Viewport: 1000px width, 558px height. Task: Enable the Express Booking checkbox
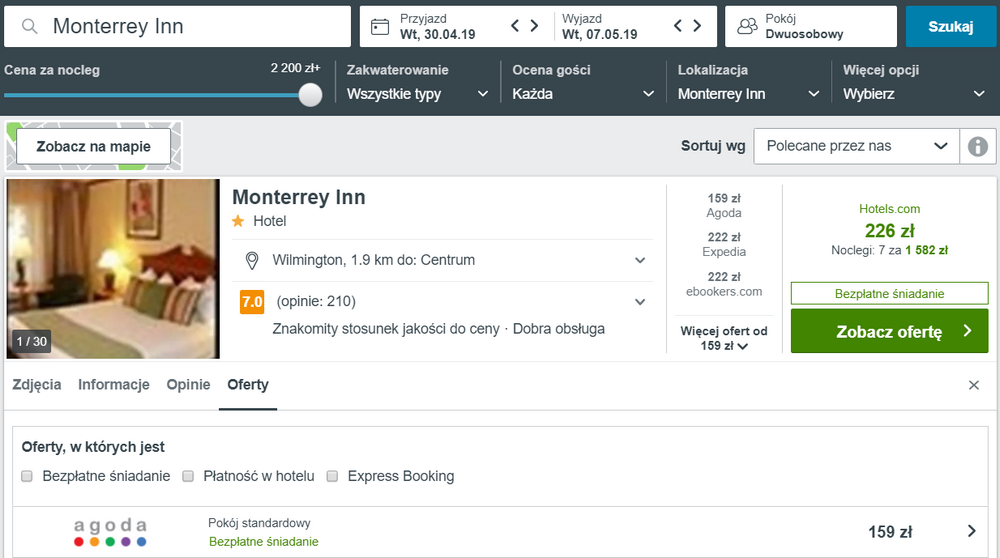click(x=332, y=476)
